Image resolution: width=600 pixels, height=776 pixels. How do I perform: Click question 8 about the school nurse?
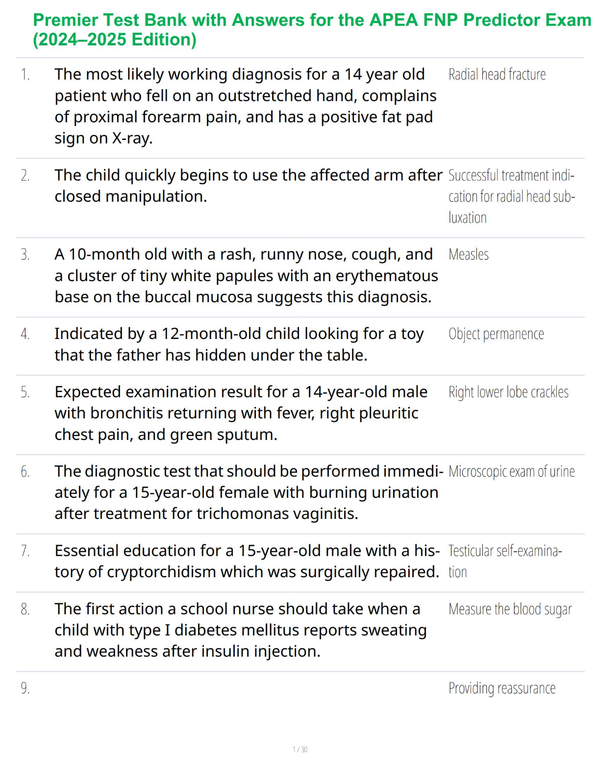pos(241,630)
